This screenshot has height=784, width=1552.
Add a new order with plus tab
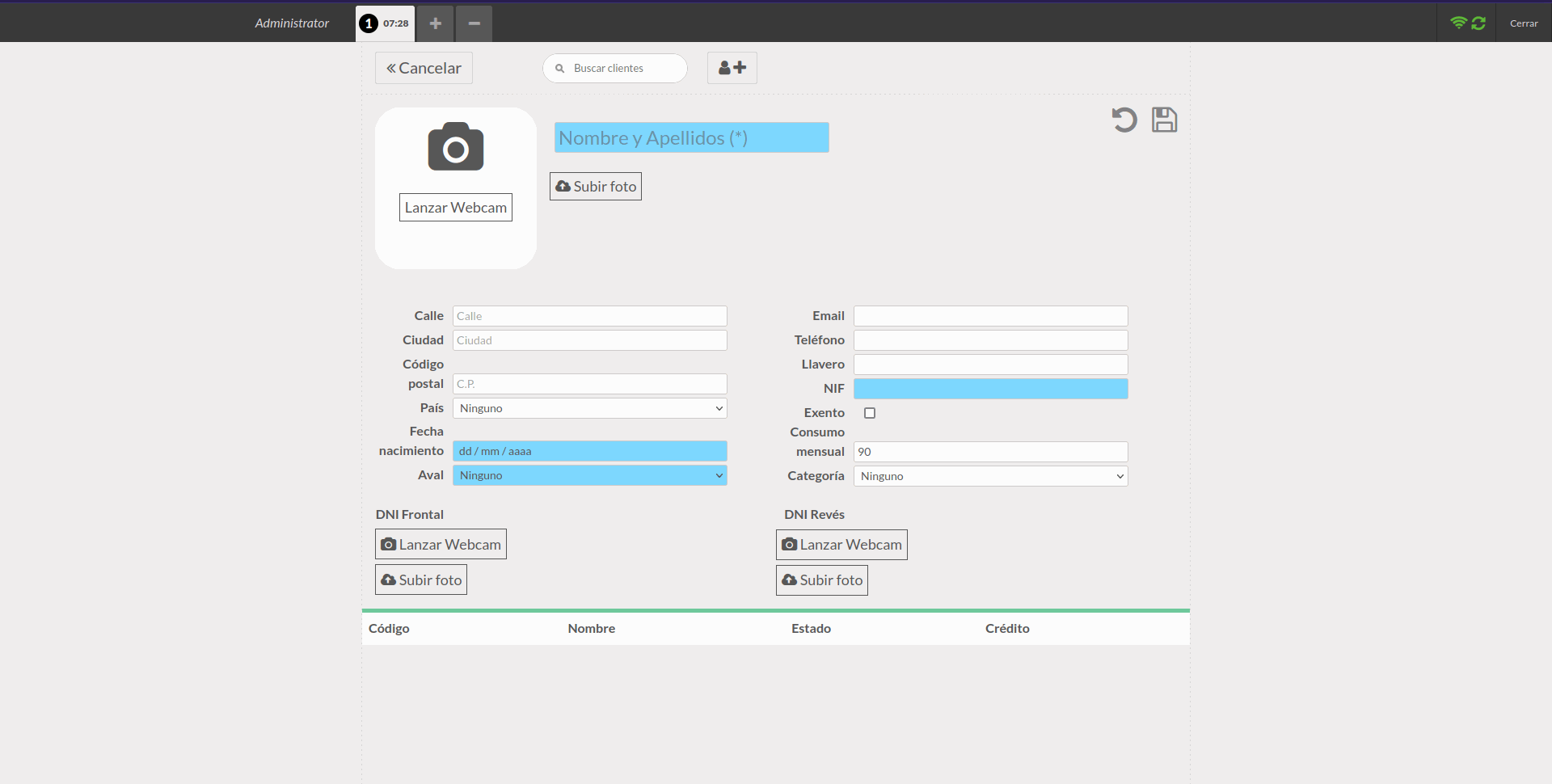(435, 23)
